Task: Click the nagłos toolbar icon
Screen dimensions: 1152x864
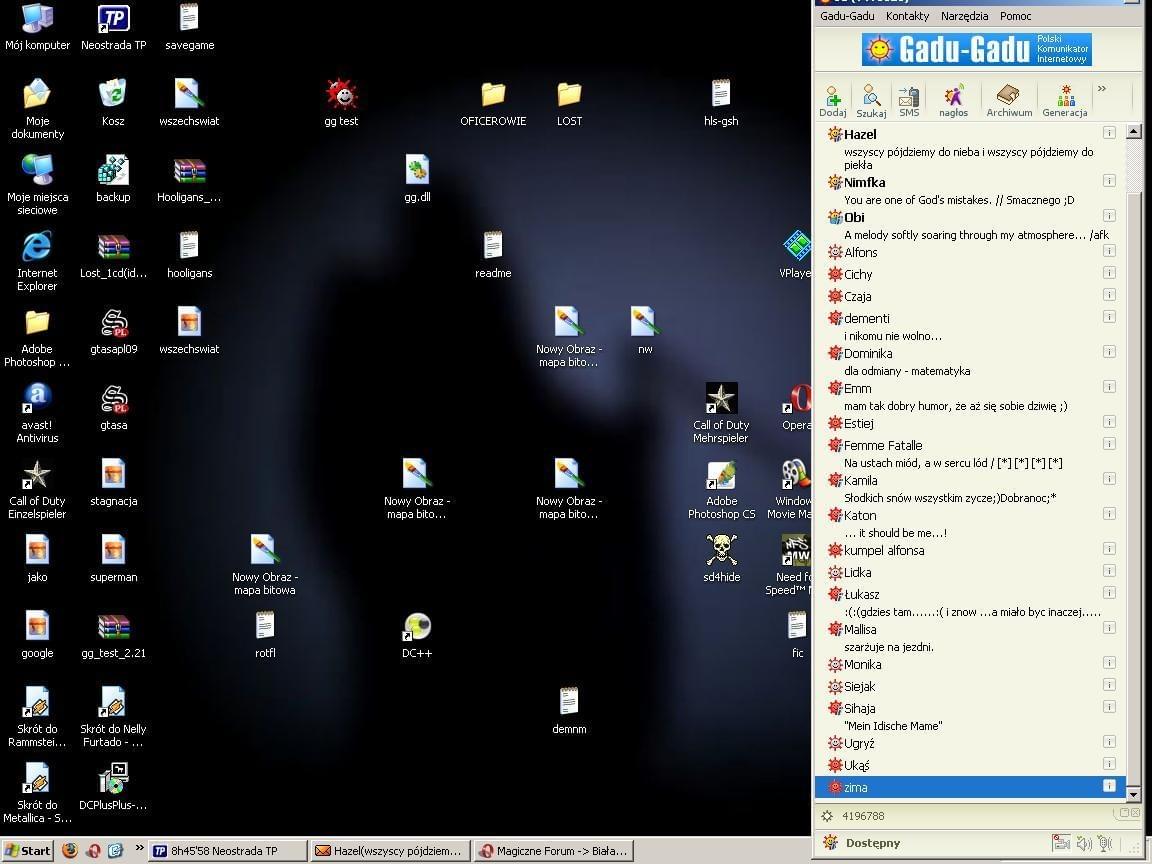Action: pyautogui.click(x=954, y=101)
